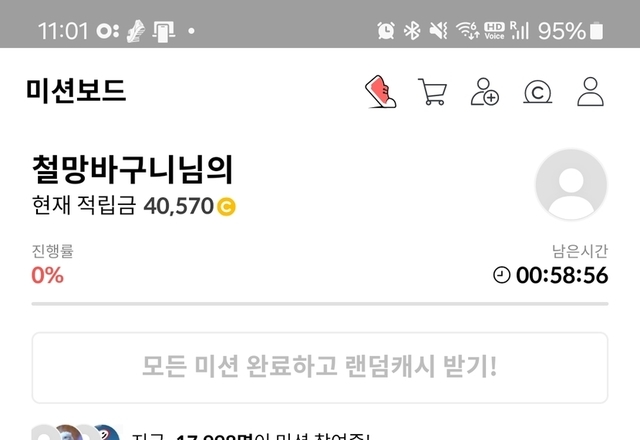The height and width of the screenshot is (440, 640).
Task: Tap the battery 95% indicator
Action: click(570, 31)
